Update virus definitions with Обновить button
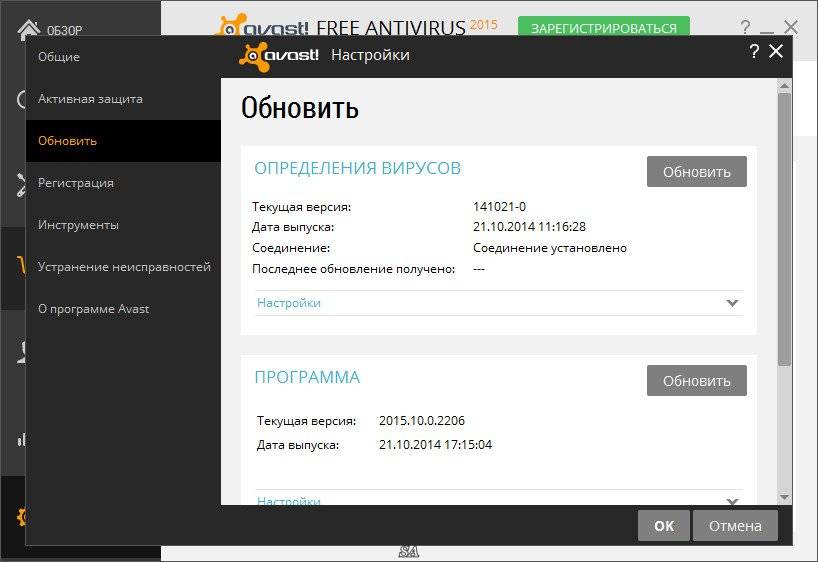 (696, 172)
